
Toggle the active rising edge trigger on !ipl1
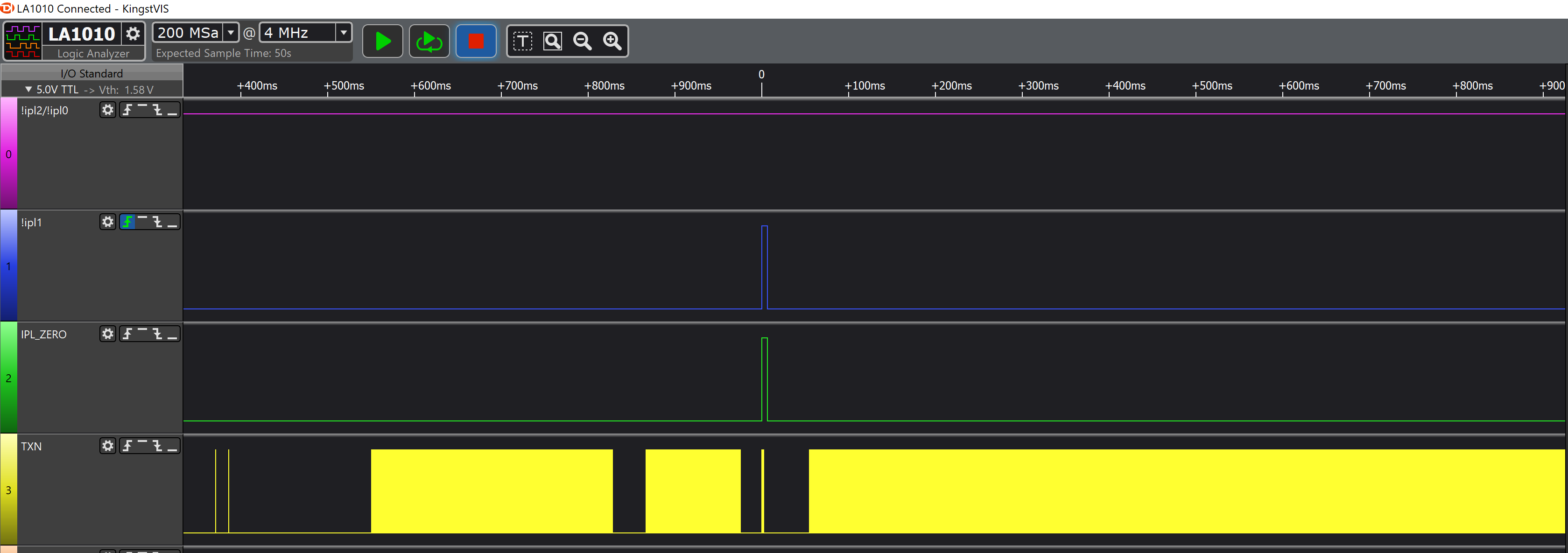tap(127, 222)
